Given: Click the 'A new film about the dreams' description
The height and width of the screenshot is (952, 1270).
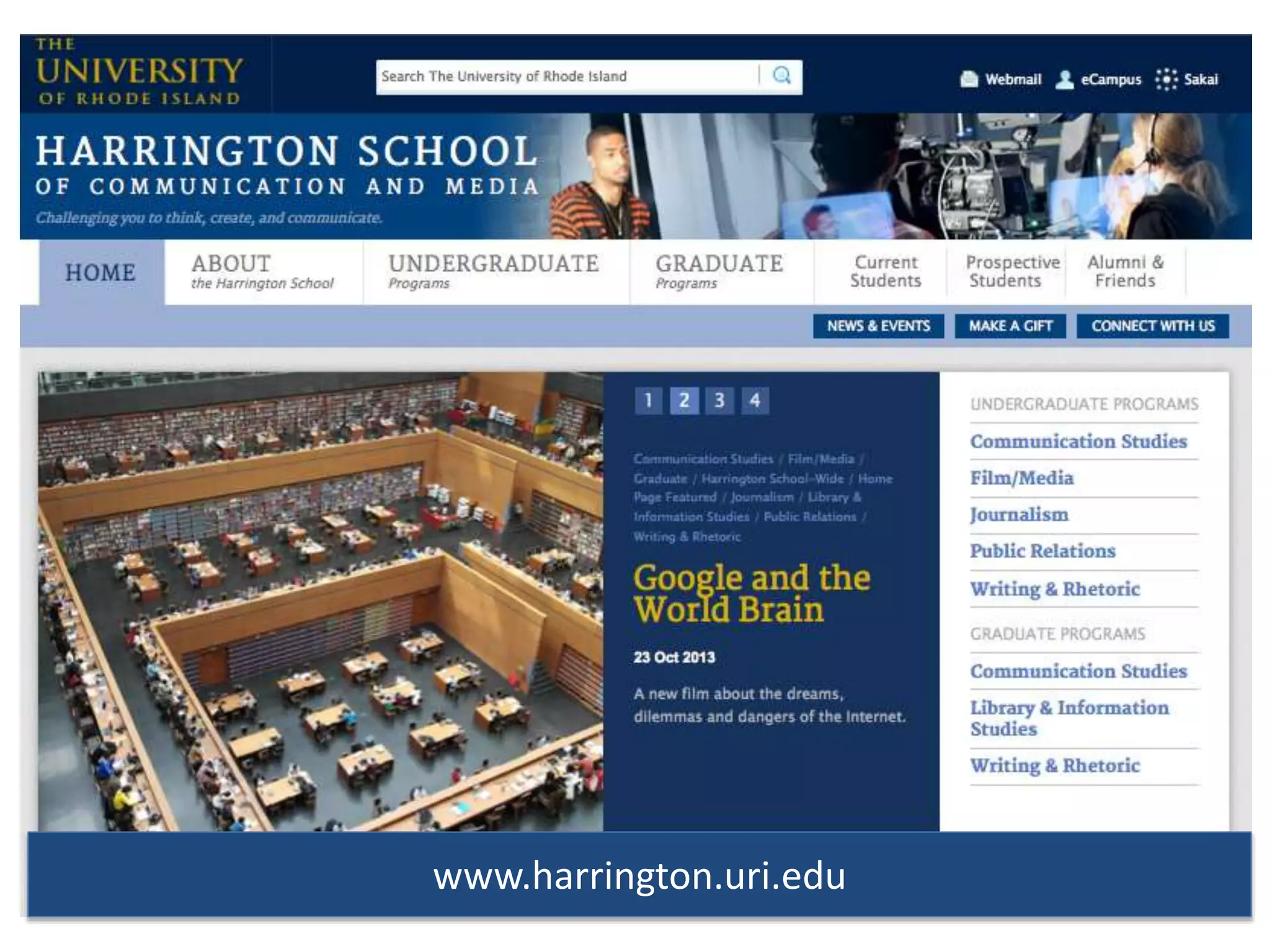Looking at the screenshot, I should (x=770, y=705).
